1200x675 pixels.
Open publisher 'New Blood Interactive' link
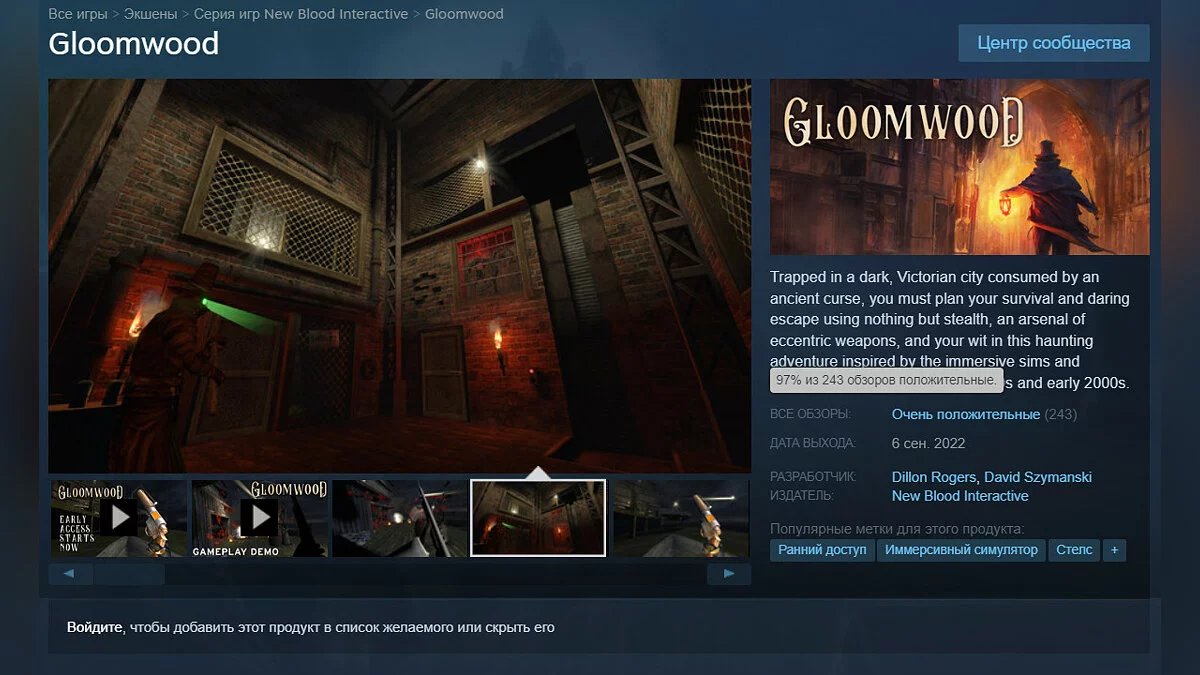[960, 496]
